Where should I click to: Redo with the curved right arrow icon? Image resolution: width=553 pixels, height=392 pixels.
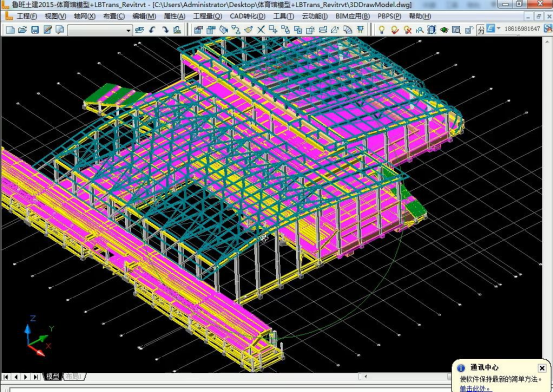(165, 30)
